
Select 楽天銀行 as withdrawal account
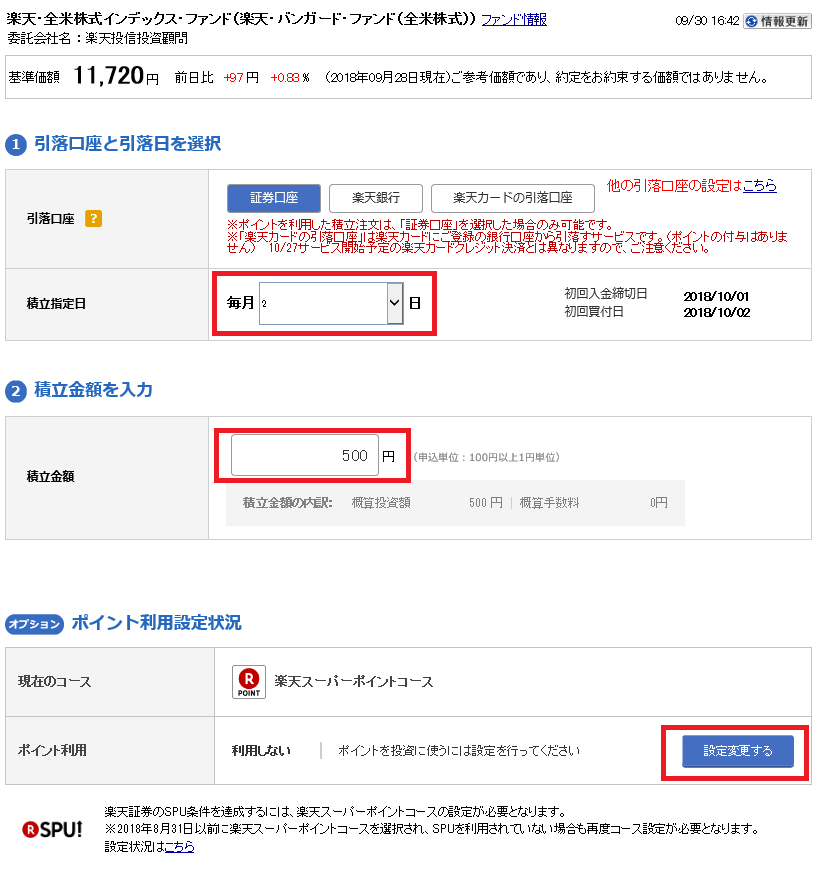(376, 198)
